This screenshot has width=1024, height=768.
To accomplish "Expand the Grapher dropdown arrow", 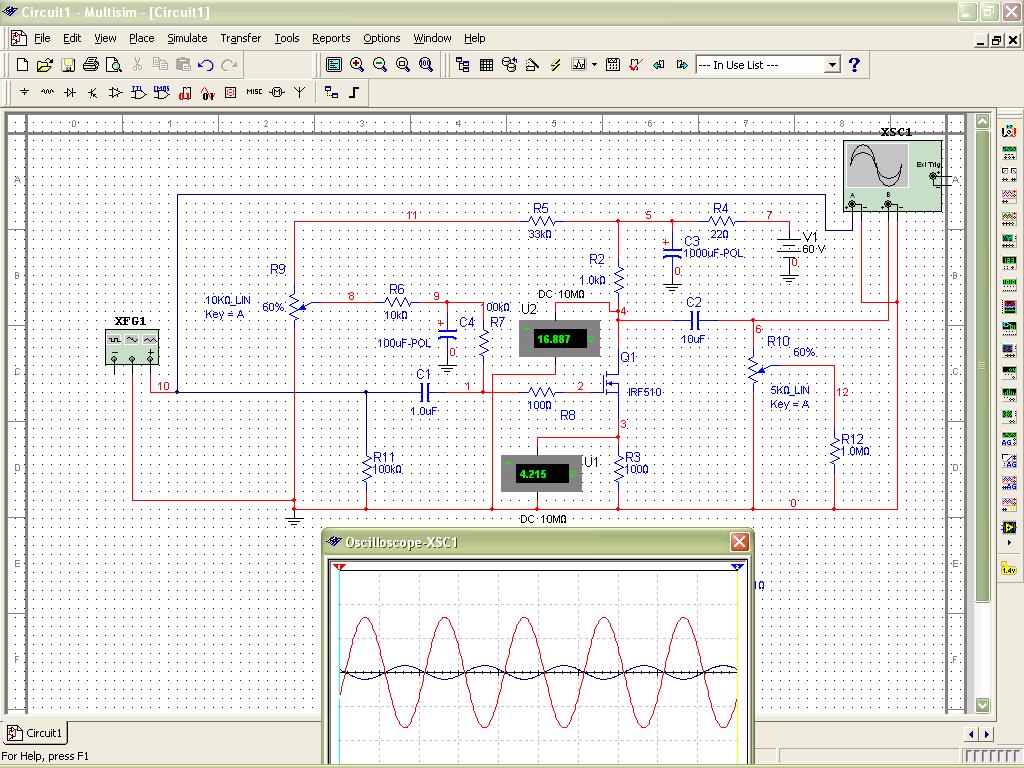I will point(594,65).
